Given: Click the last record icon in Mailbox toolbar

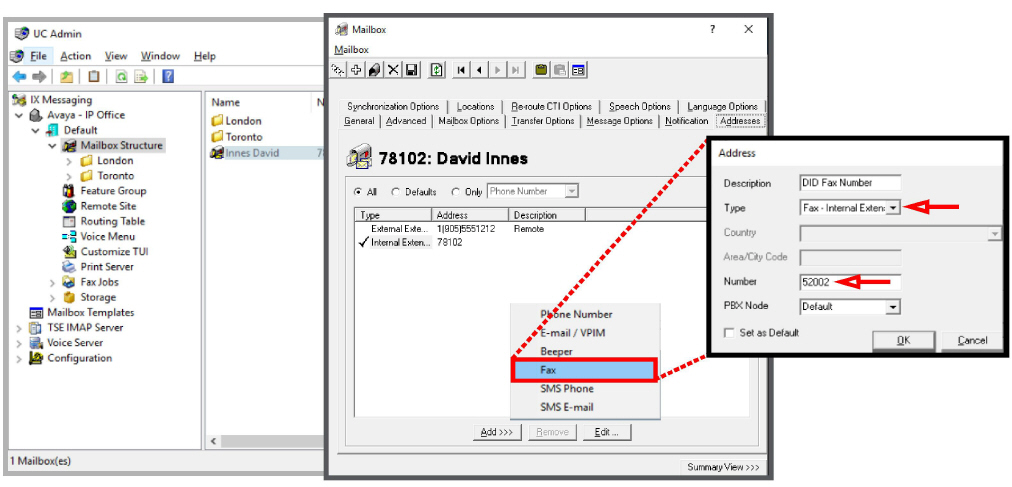Looking at the screenshot, I should [515, 70].
